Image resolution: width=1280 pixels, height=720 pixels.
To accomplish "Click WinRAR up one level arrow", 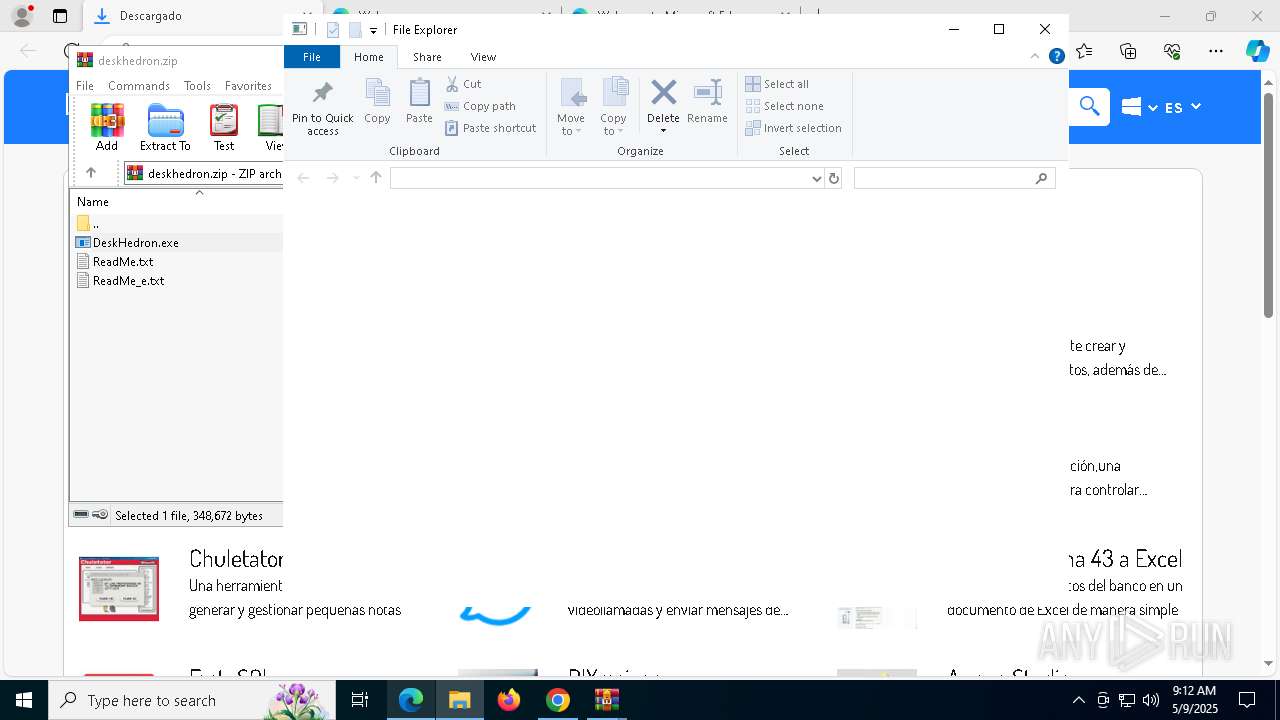I will coord(91,173).
